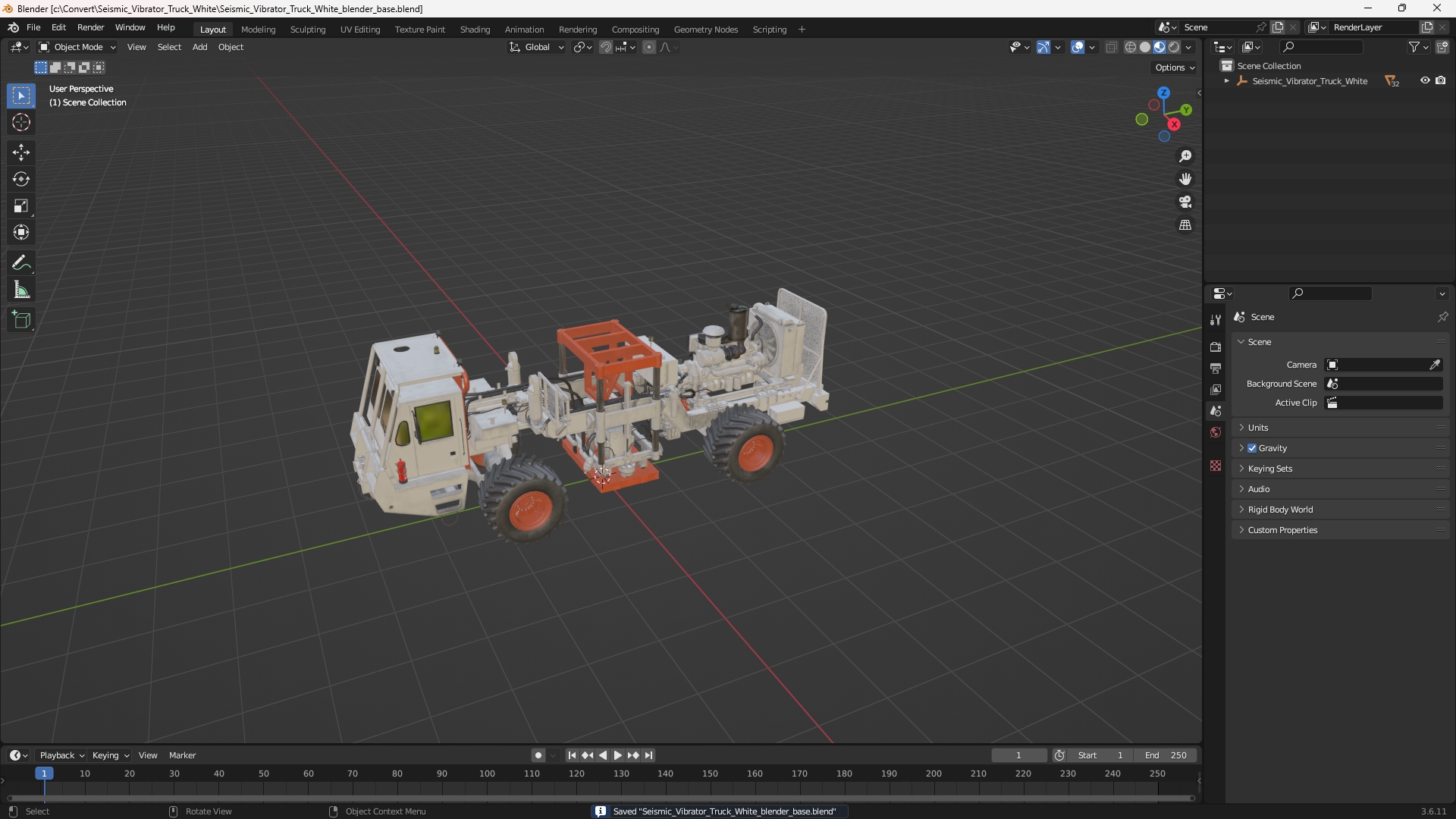The image size is (1456, 819).
Task: Click the current frame number field
Action: point(1018,755)
